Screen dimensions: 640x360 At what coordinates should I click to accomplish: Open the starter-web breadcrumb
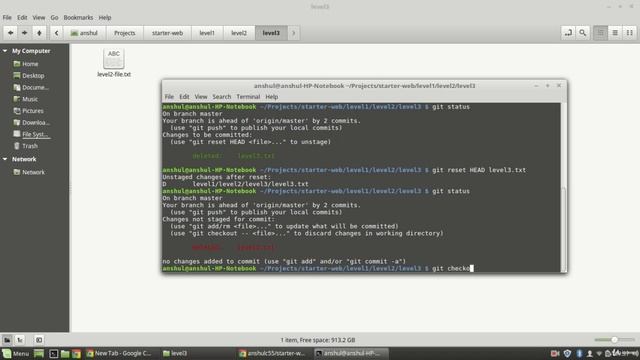point(167,33)
